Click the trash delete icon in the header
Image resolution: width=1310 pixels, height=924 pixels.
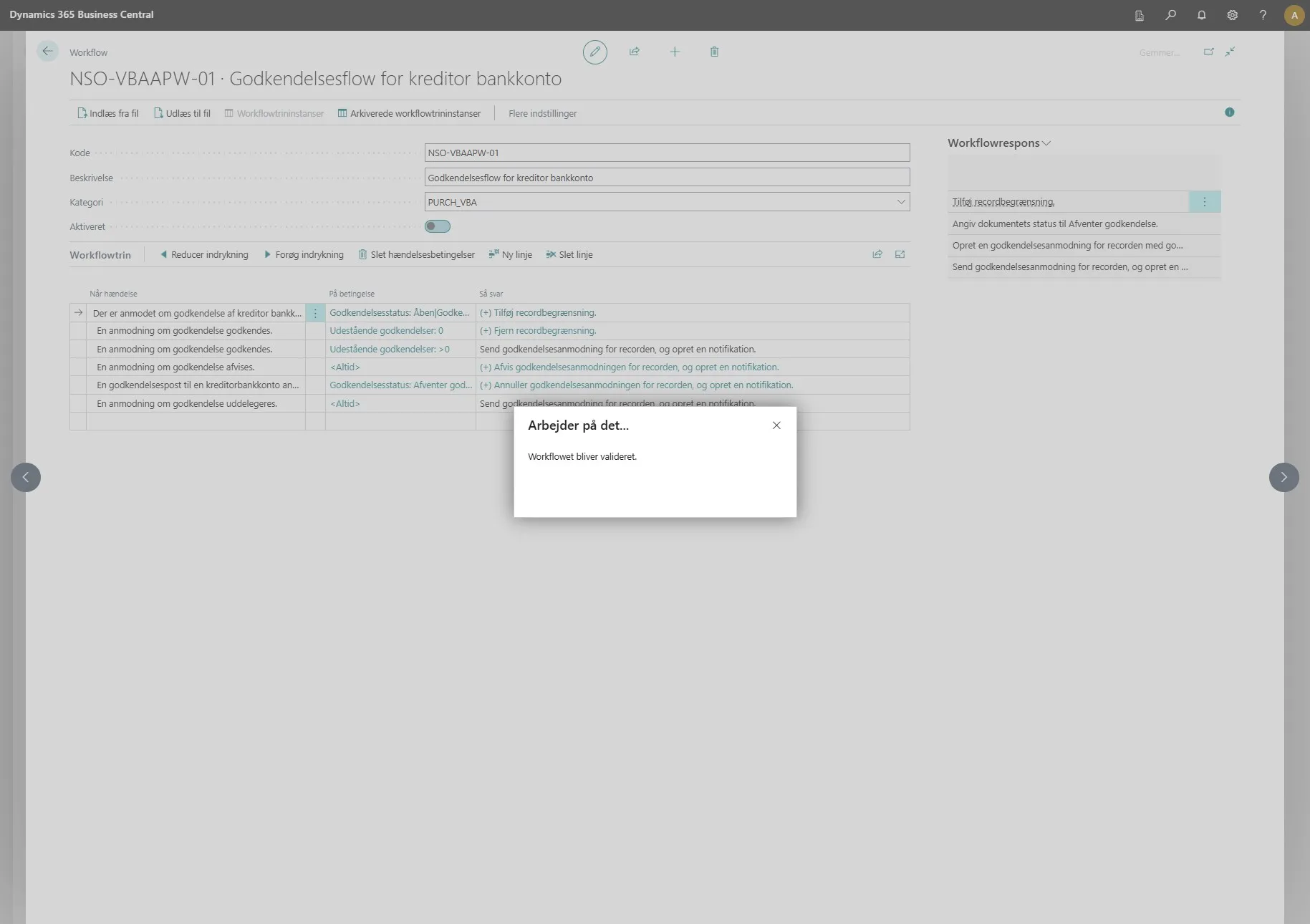(714, 52)
